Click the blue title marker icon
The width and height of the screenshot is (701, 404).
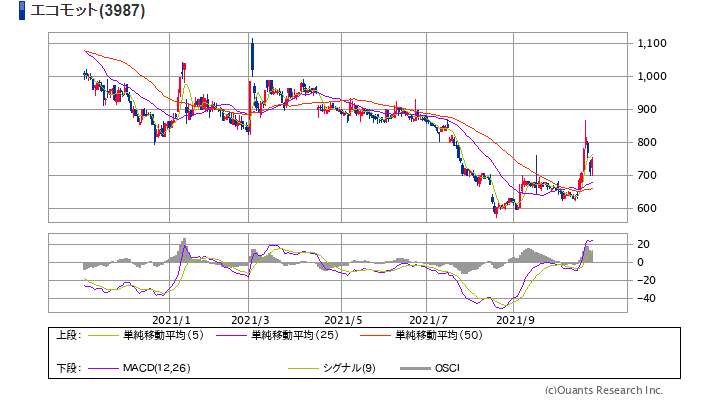9,12
